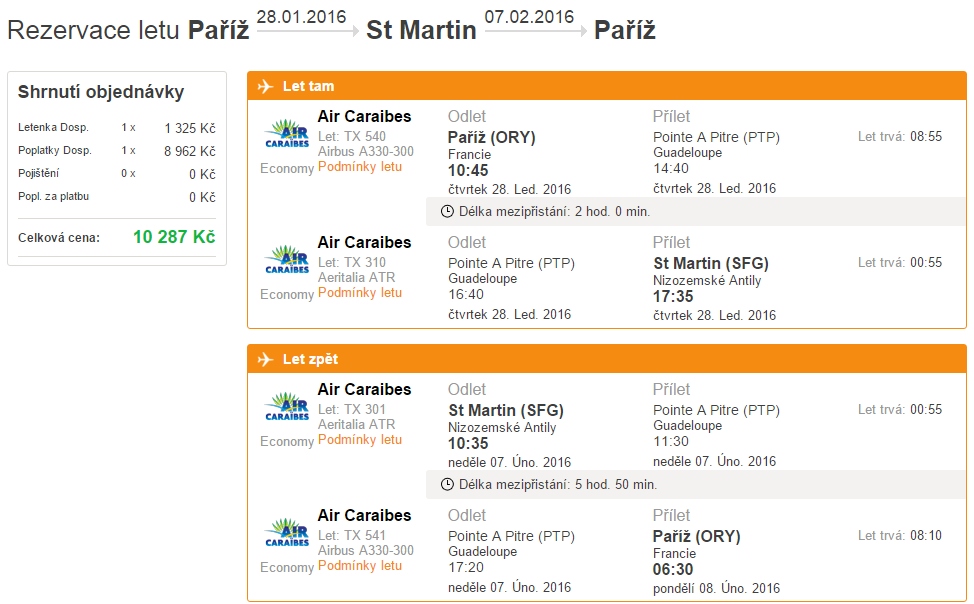This screenshot has width=974, height=604.
Task: Click Air Caraibes logo for flight TX 541
Action: (287, 533)
